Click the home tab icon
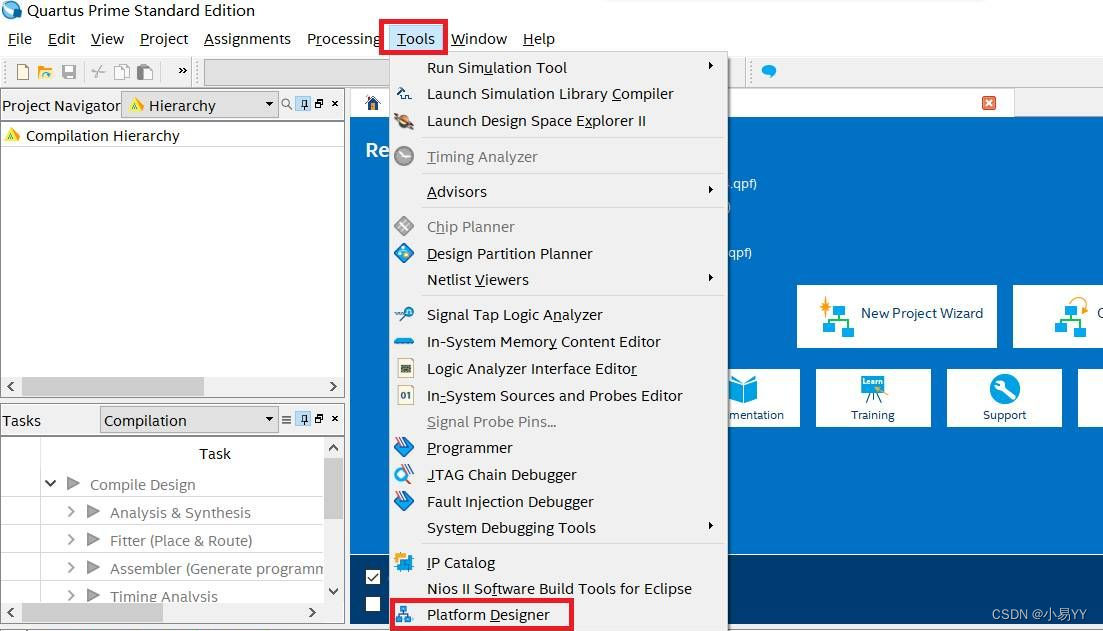The height and width of the screenshot is (631, 1103). point(373,103)
